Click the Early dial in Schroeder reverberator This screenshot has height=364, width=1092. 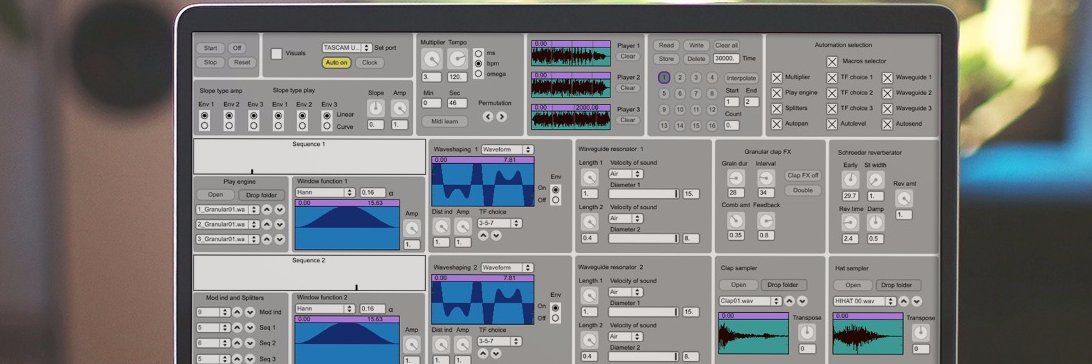[850, 180]
